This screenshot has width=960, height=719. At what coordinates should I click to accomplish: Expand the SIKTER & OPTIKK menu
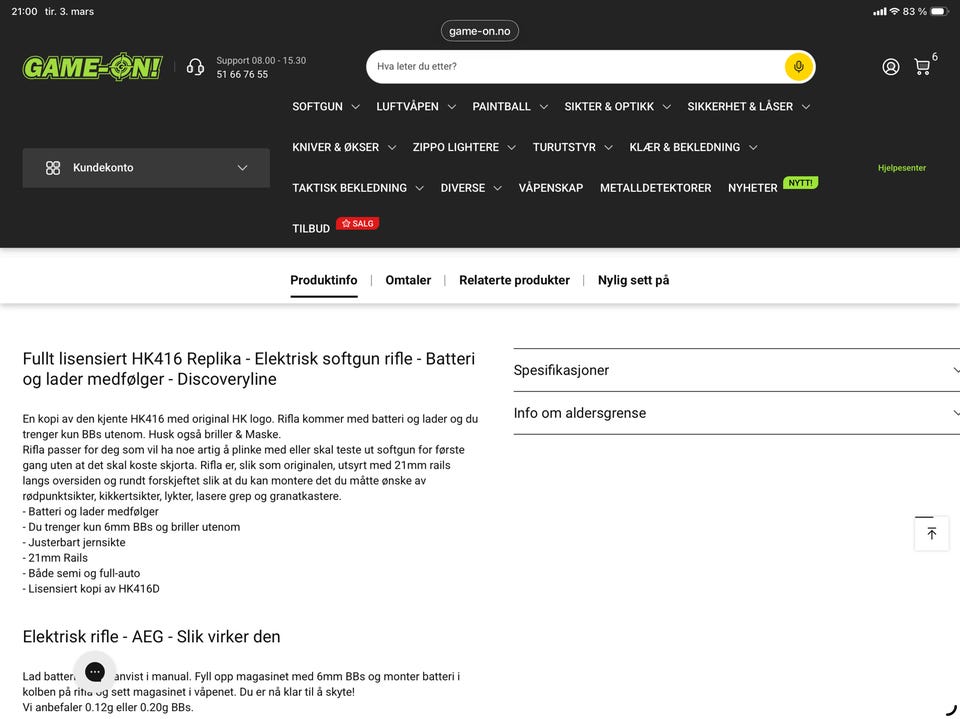pos(617,107)
